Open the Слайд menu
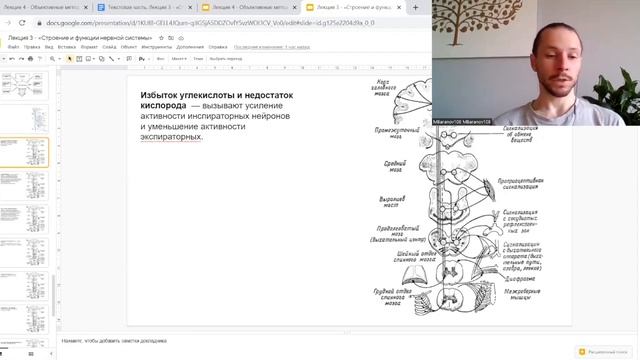The image size is (640, 360). 109,47
